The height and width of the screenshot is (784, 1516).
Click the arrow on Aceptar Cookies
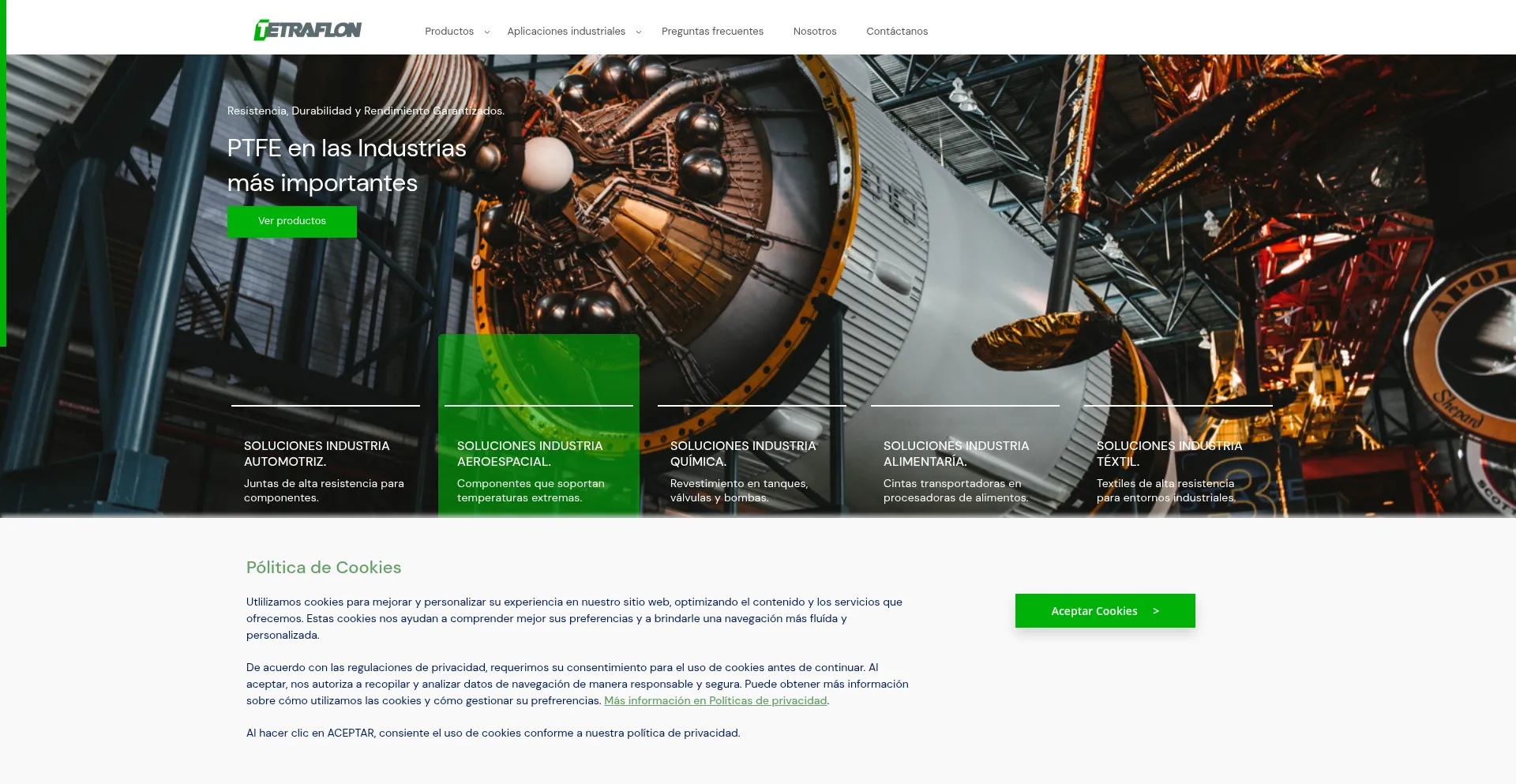point(1156,611)
